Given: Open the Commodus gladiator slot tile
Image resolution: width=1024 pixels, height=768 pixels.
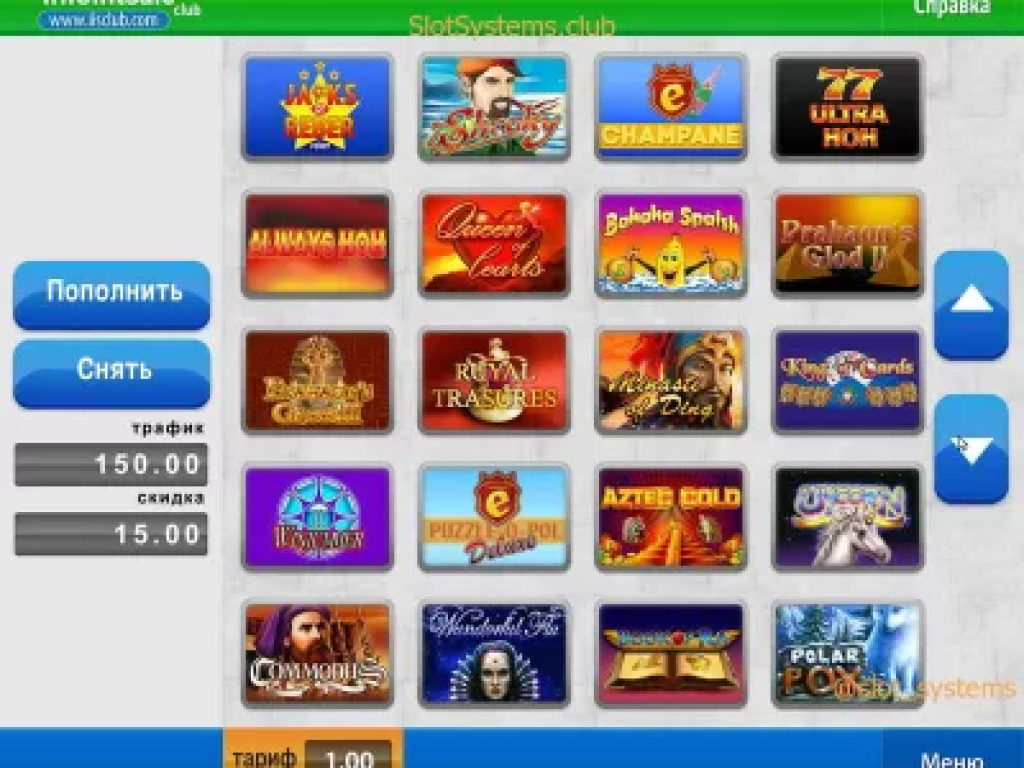Looking at the screenshot, I should [317, 654].
